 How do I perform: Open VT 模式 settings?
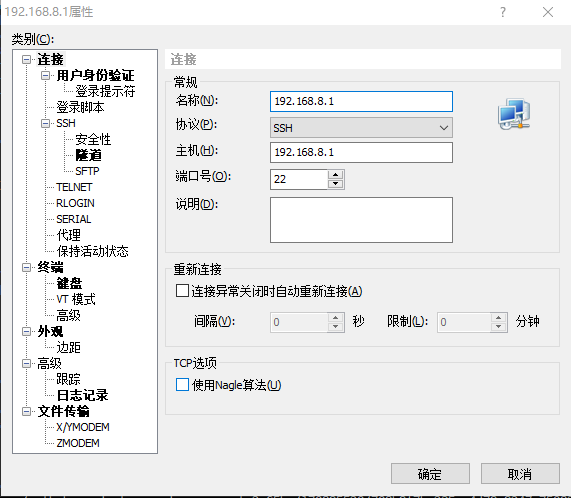(76, 299)
